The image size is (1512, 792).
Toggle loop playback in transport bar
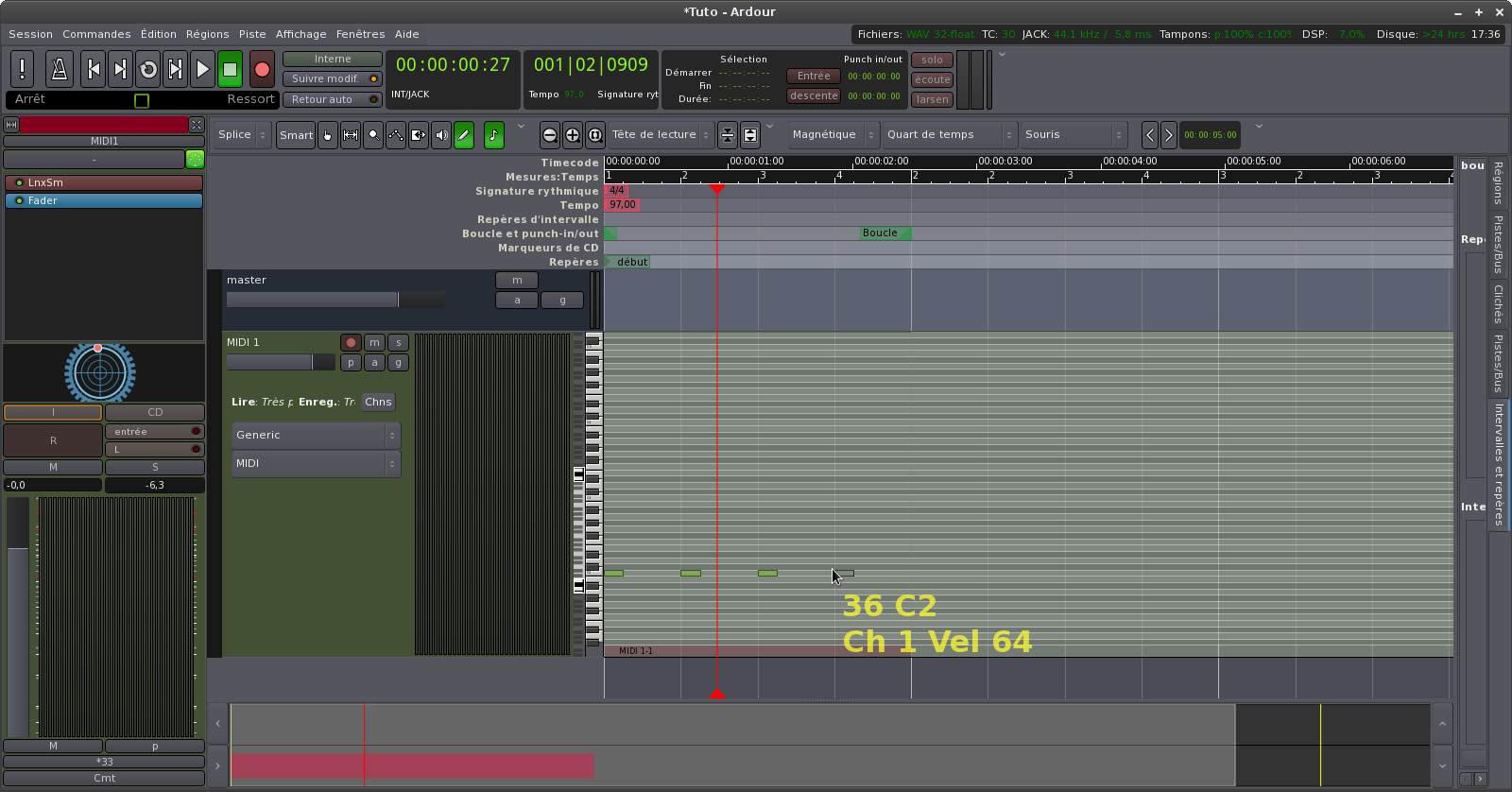pyautogui.click(x=147, y=69)
